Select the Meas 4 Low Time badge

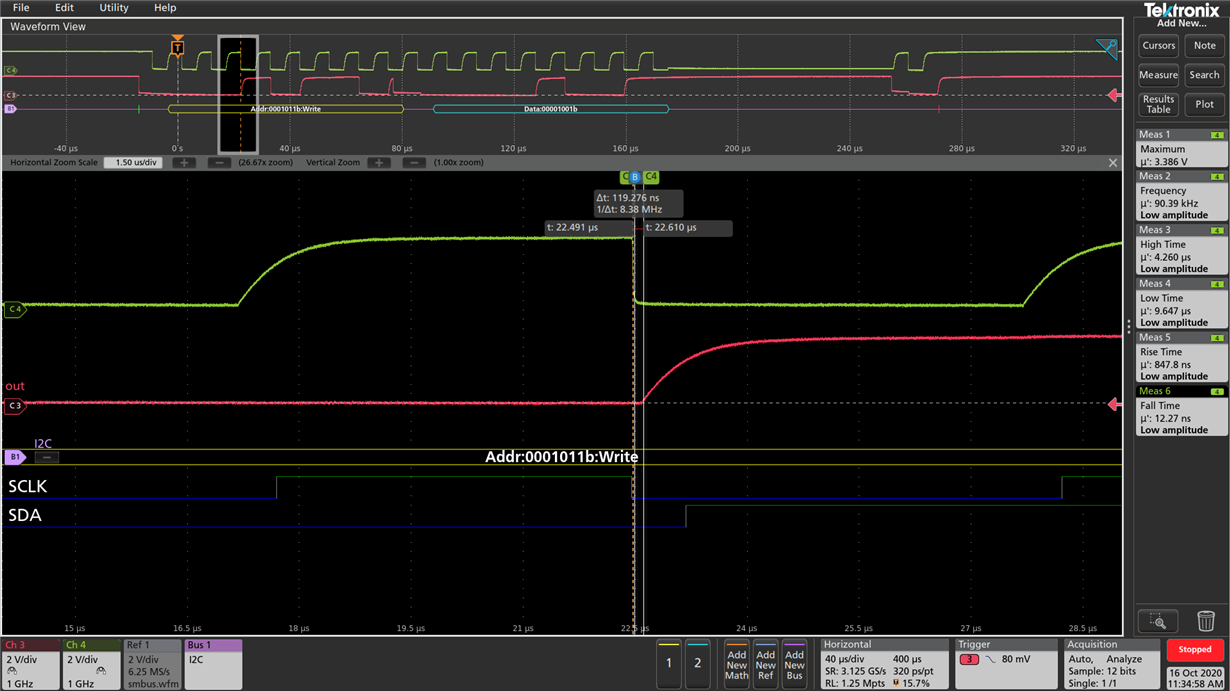click(1182, 303)
